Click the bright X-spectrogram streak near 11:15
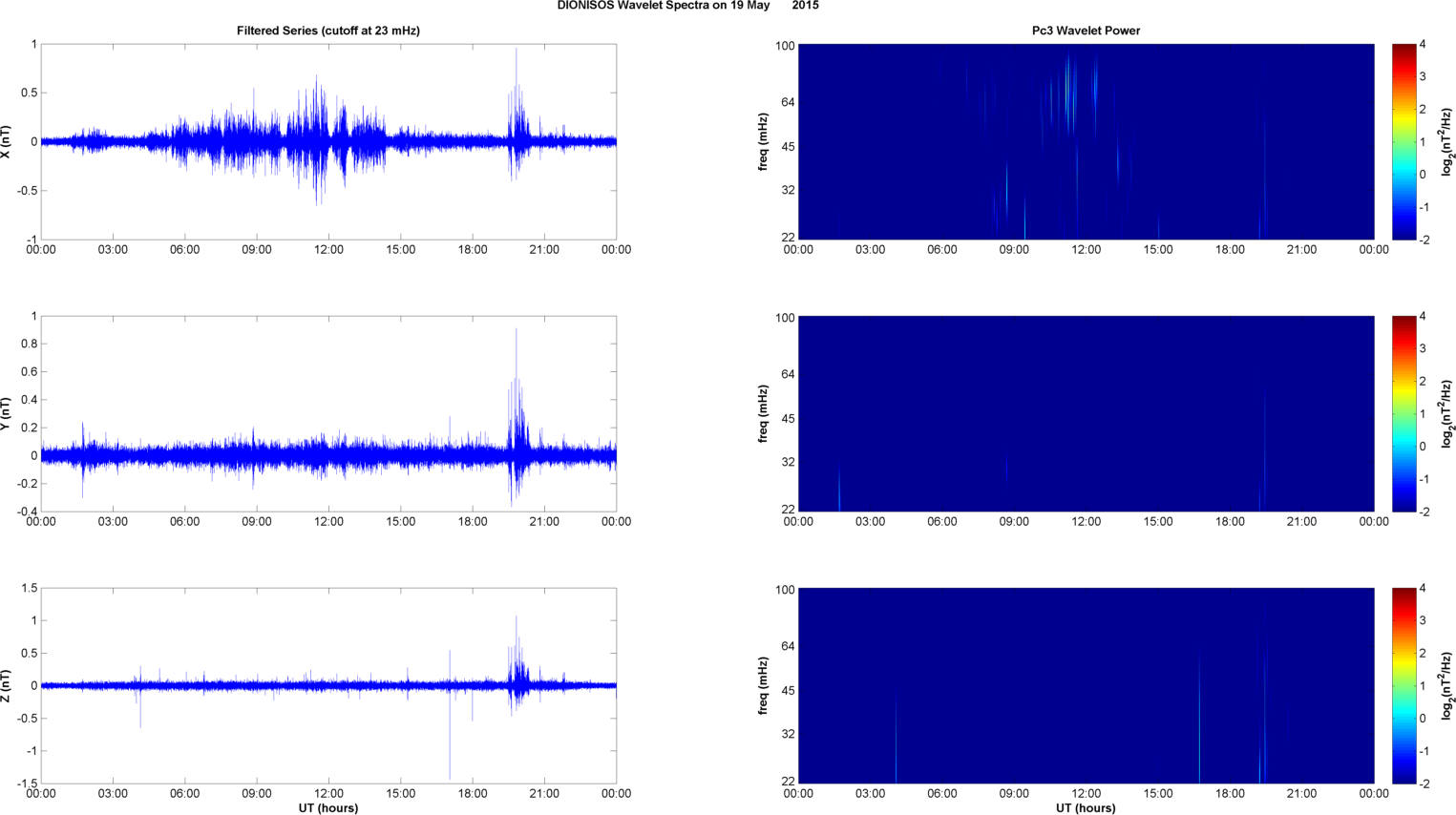Viewport: 1456px width, 815px height. click(1068, 91)
